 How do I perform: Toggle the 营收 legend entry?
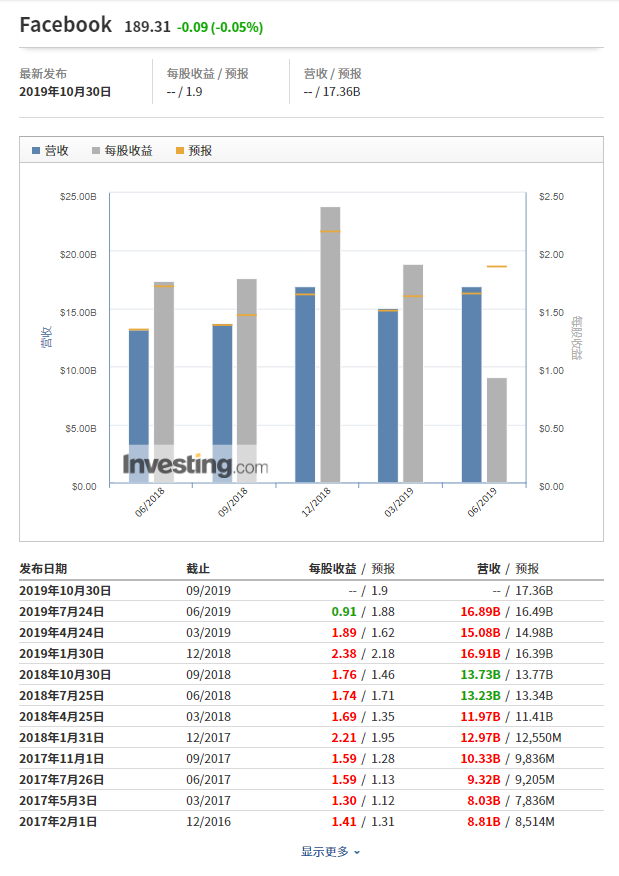50,150
